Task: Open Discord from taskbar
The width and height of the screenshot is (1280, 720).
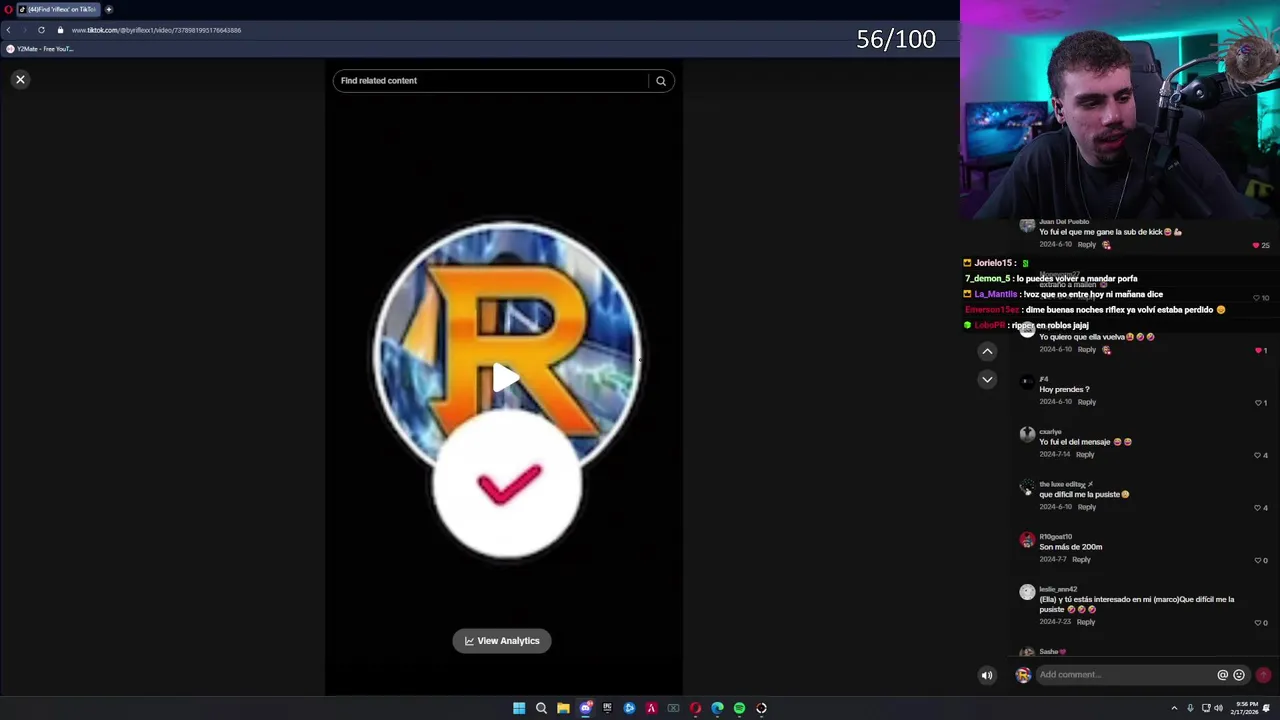Action: tap(585, 708)
